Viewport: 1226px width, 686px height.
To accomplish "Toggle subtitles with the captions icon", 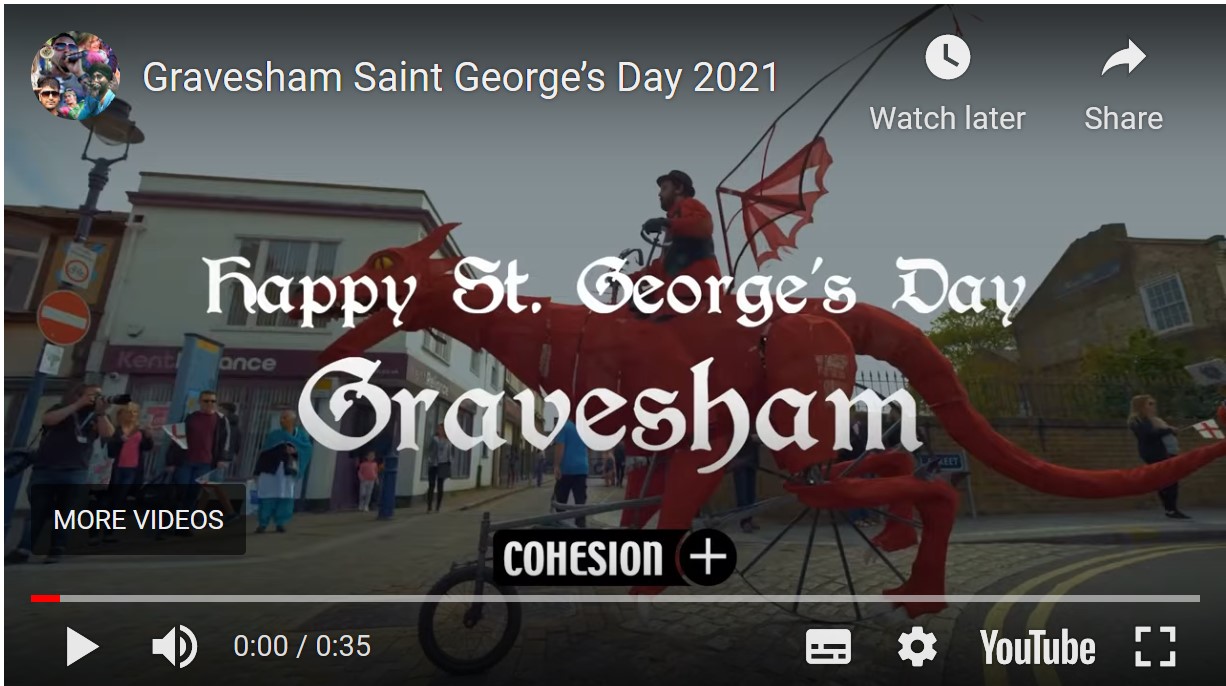I will [x=828, y=647].
